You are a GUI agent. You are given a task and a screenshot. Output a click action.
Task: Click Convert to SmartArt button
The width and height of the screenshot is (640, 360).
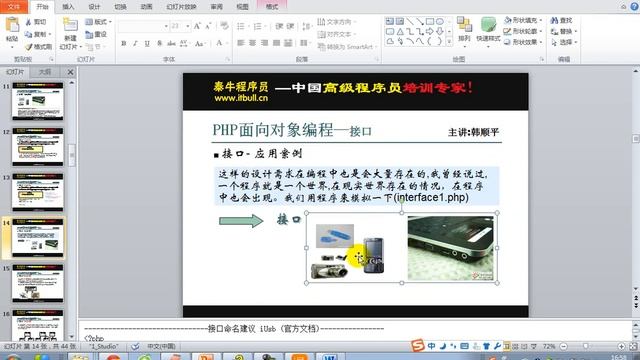pos(346,47)
